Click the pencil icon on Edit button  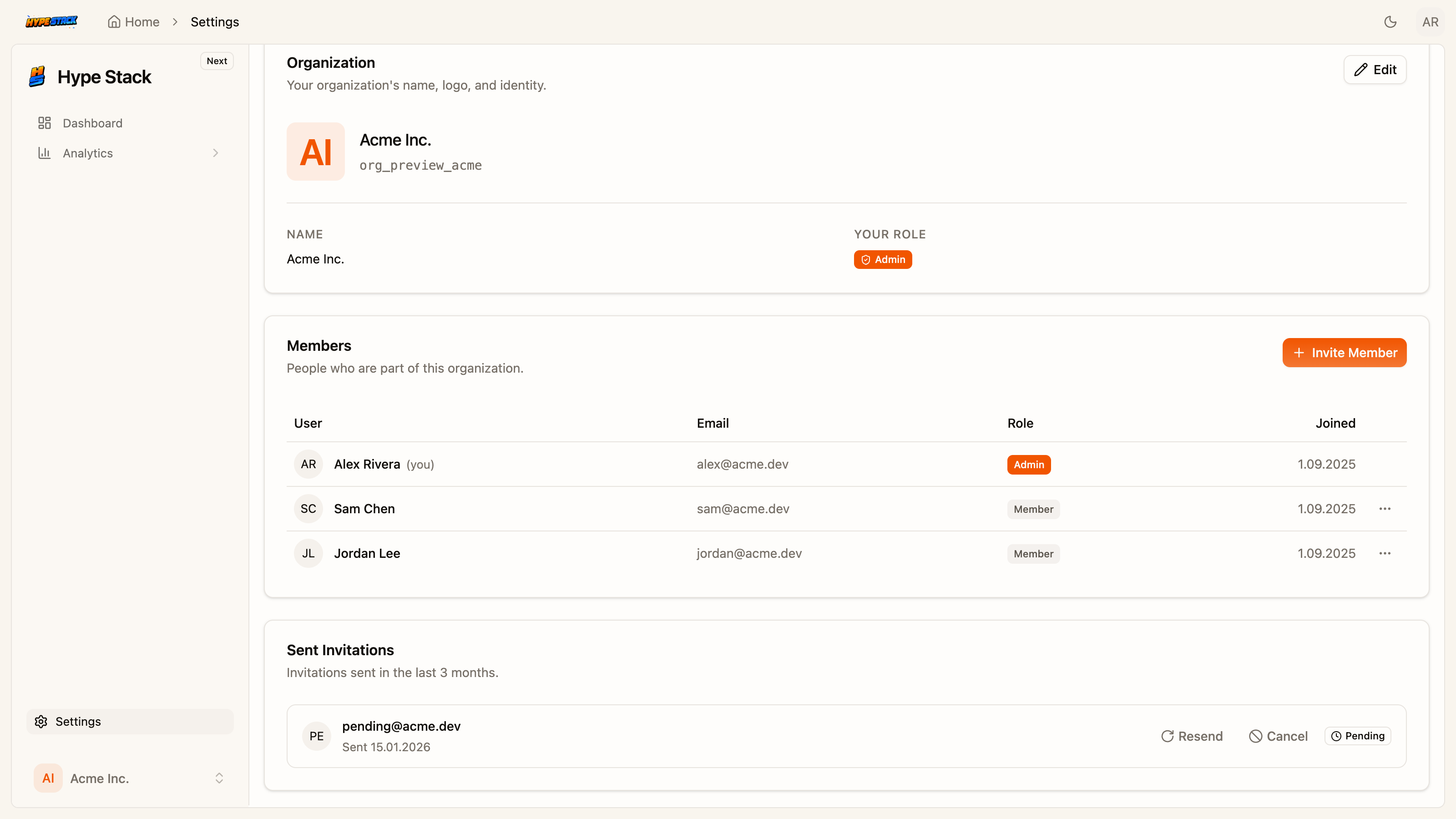(x=1360, y=70)
